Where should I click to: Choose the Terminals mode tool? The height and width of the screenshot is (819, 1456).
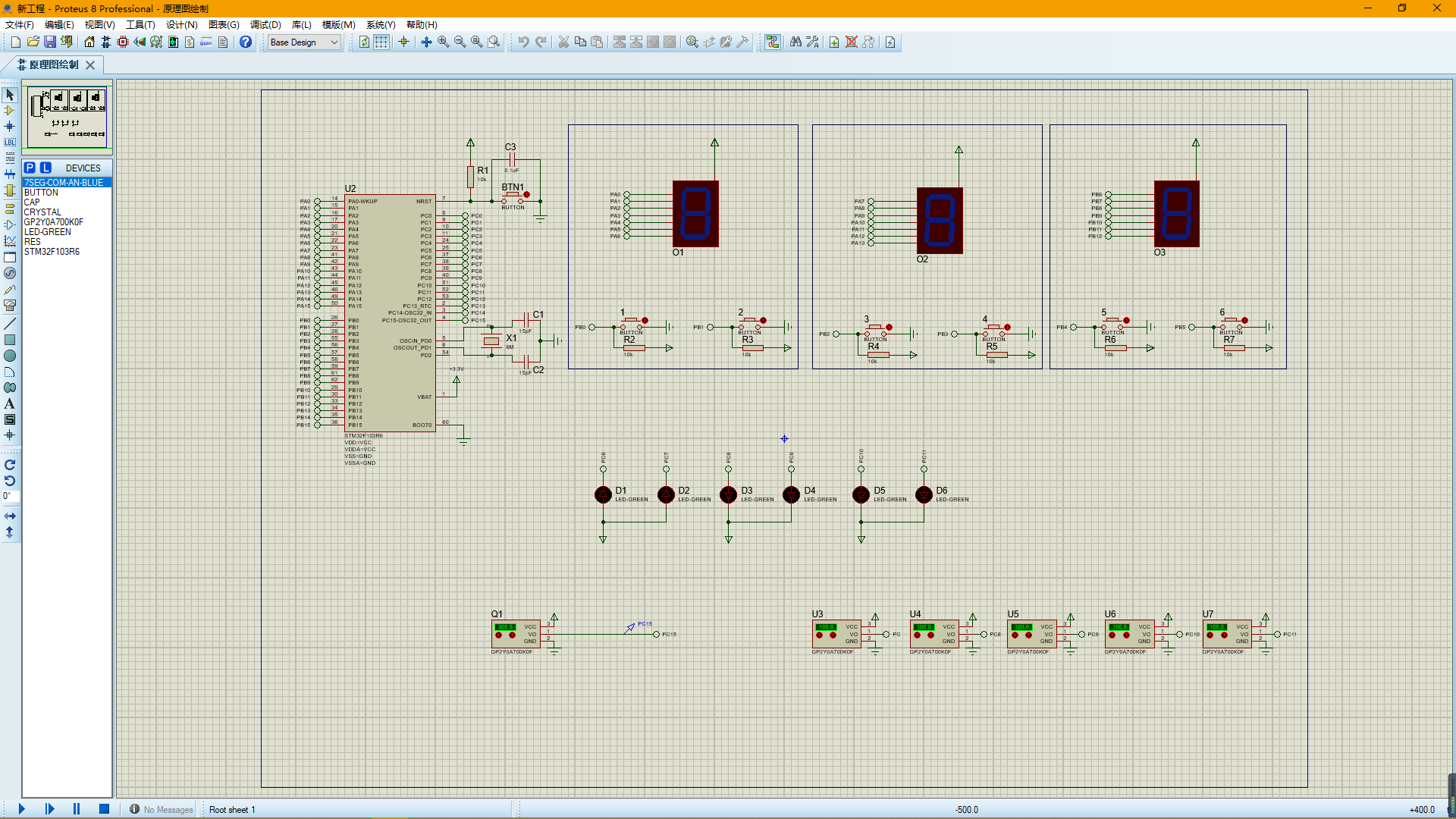coord(10,209)
